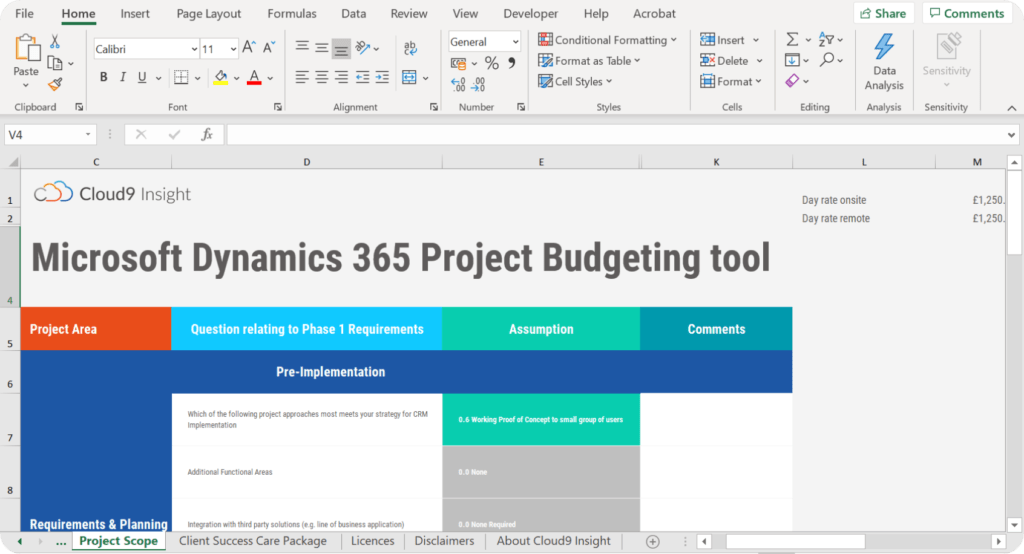
Task: Select Bottom Align in the Alignment group
Action: (x=341, y=48)
